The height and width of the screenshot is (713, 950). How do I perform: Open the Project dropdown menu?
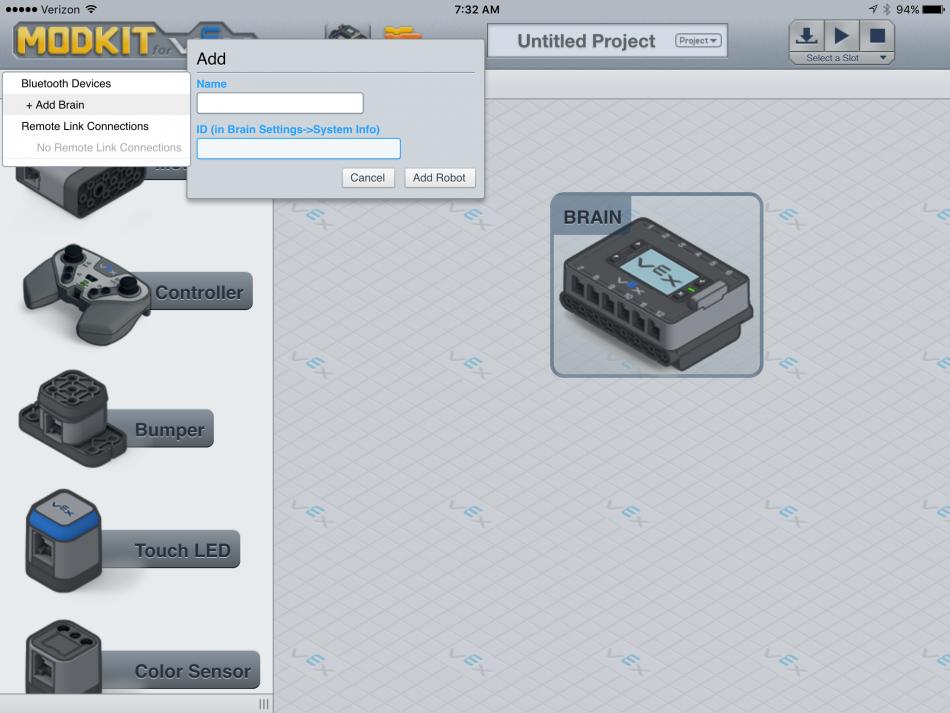[698, 41]
